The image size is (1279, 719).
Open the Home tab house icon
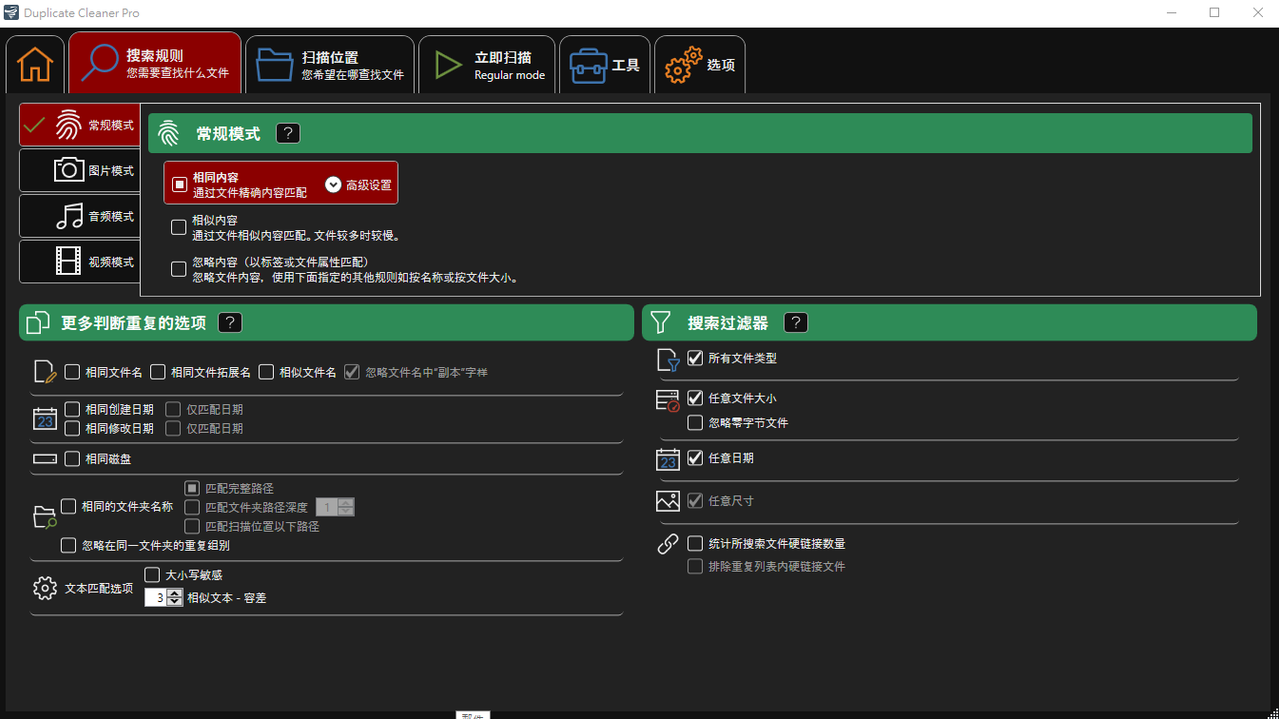pos(35,64)
